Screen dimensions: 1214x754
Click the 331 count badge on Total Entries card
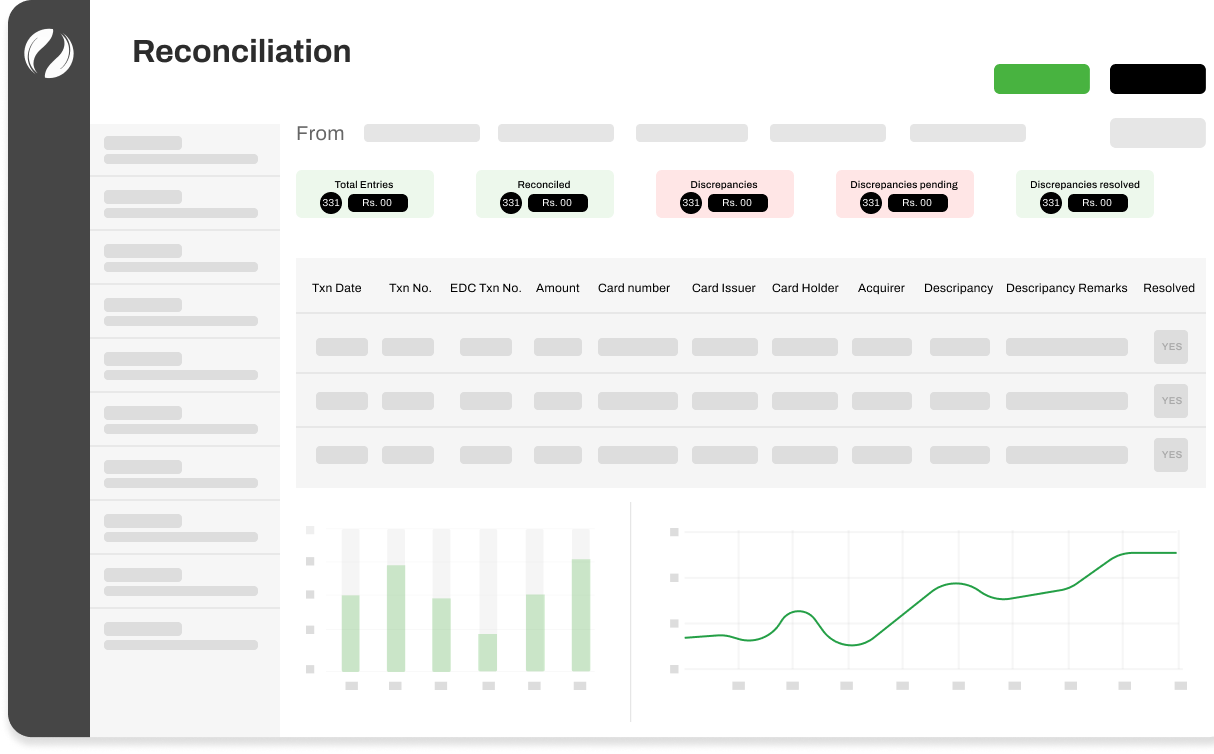coord(330,203)
